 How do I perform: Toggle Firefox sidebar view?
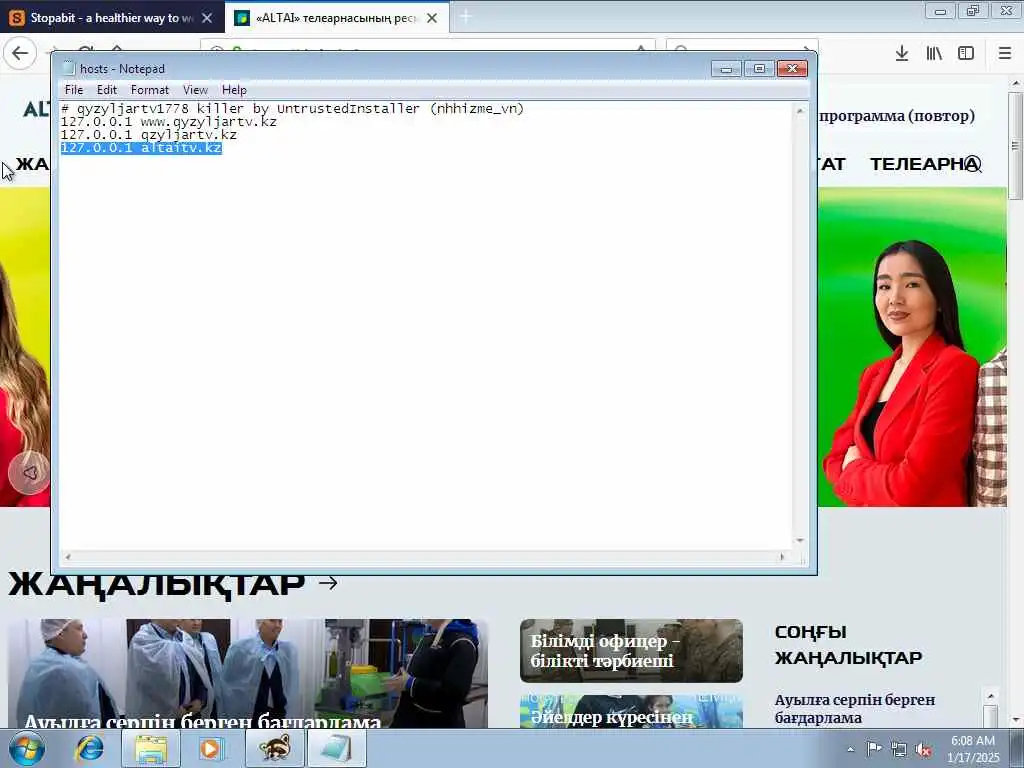coord(966,54)
